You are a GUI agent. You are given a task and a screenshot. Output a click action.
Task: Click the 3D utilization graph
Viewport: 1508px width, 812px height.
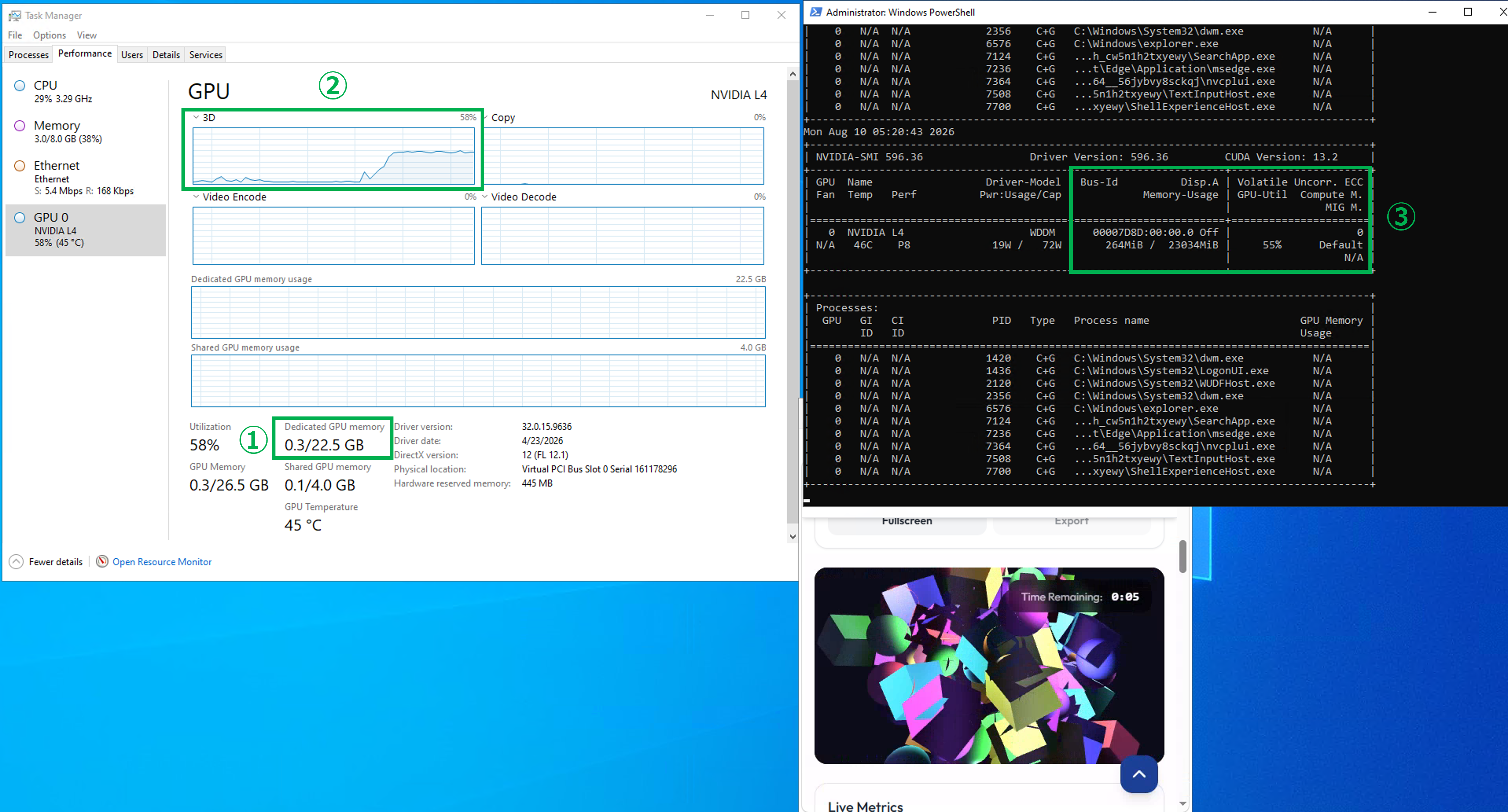[334, 156]
